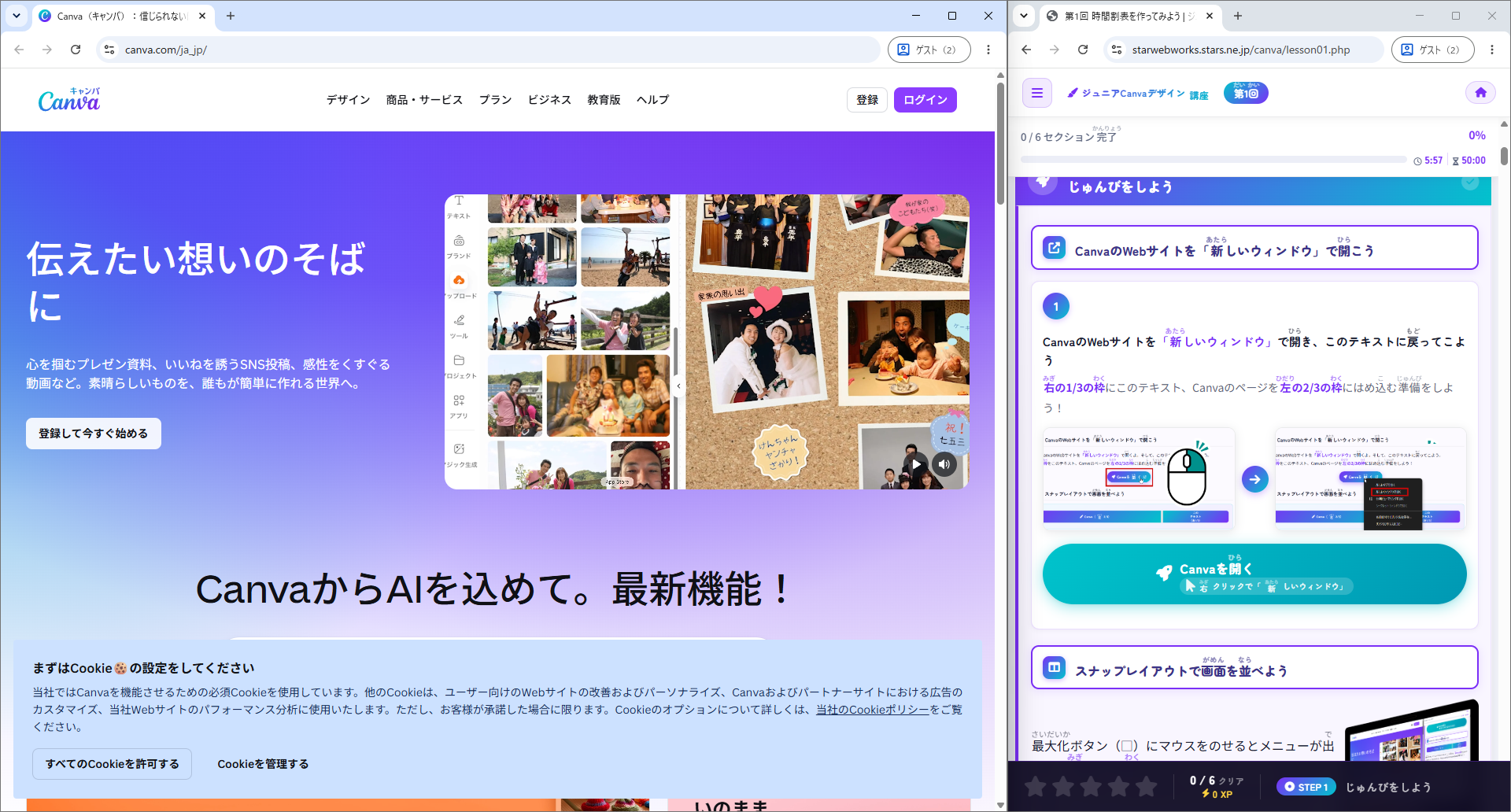Click the Canva window address bar

(x=488, y=50)
